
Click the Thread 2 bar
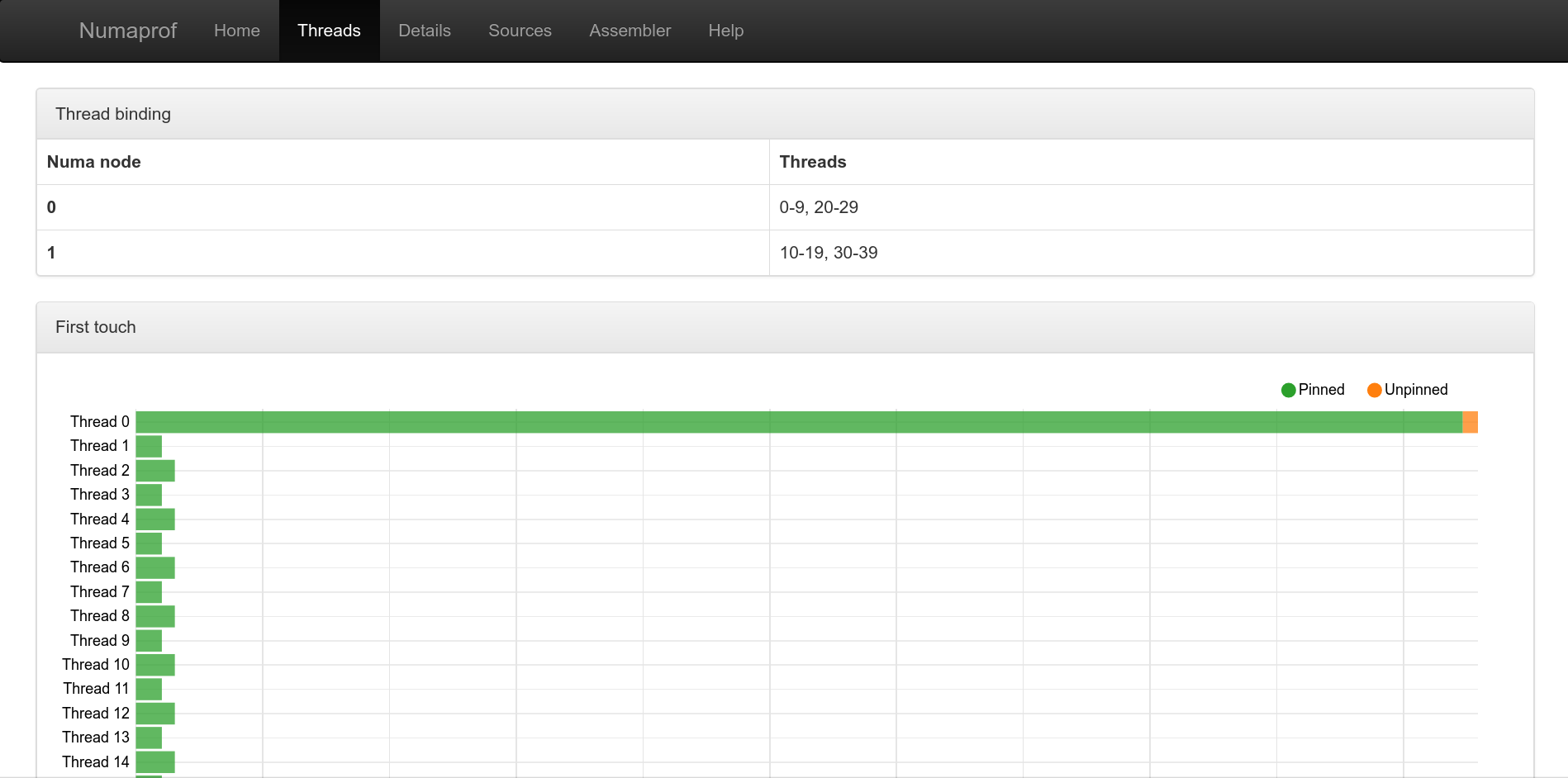click(155, 471)
